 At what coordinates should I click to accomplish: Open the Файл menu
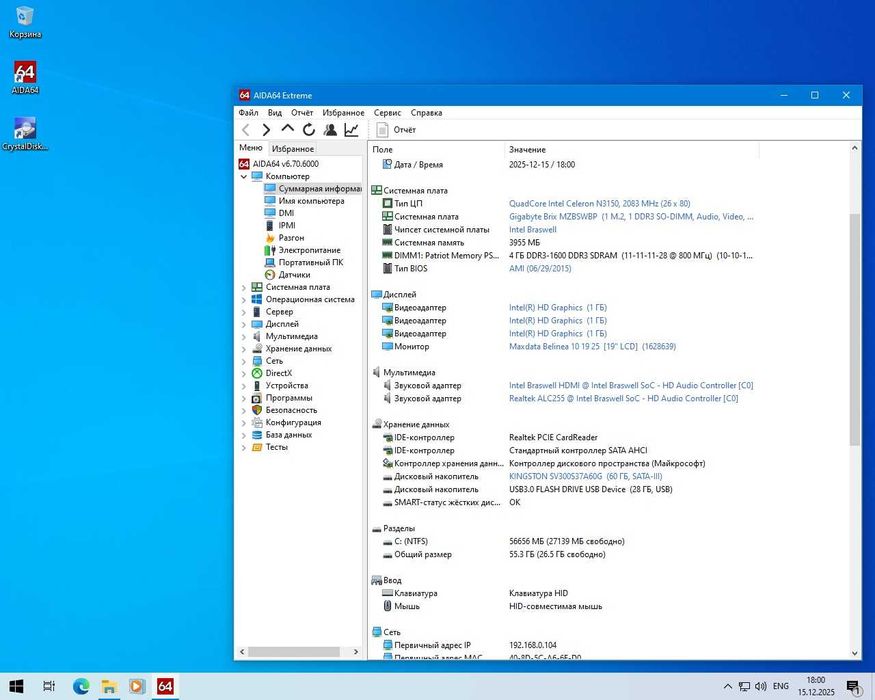248,113
